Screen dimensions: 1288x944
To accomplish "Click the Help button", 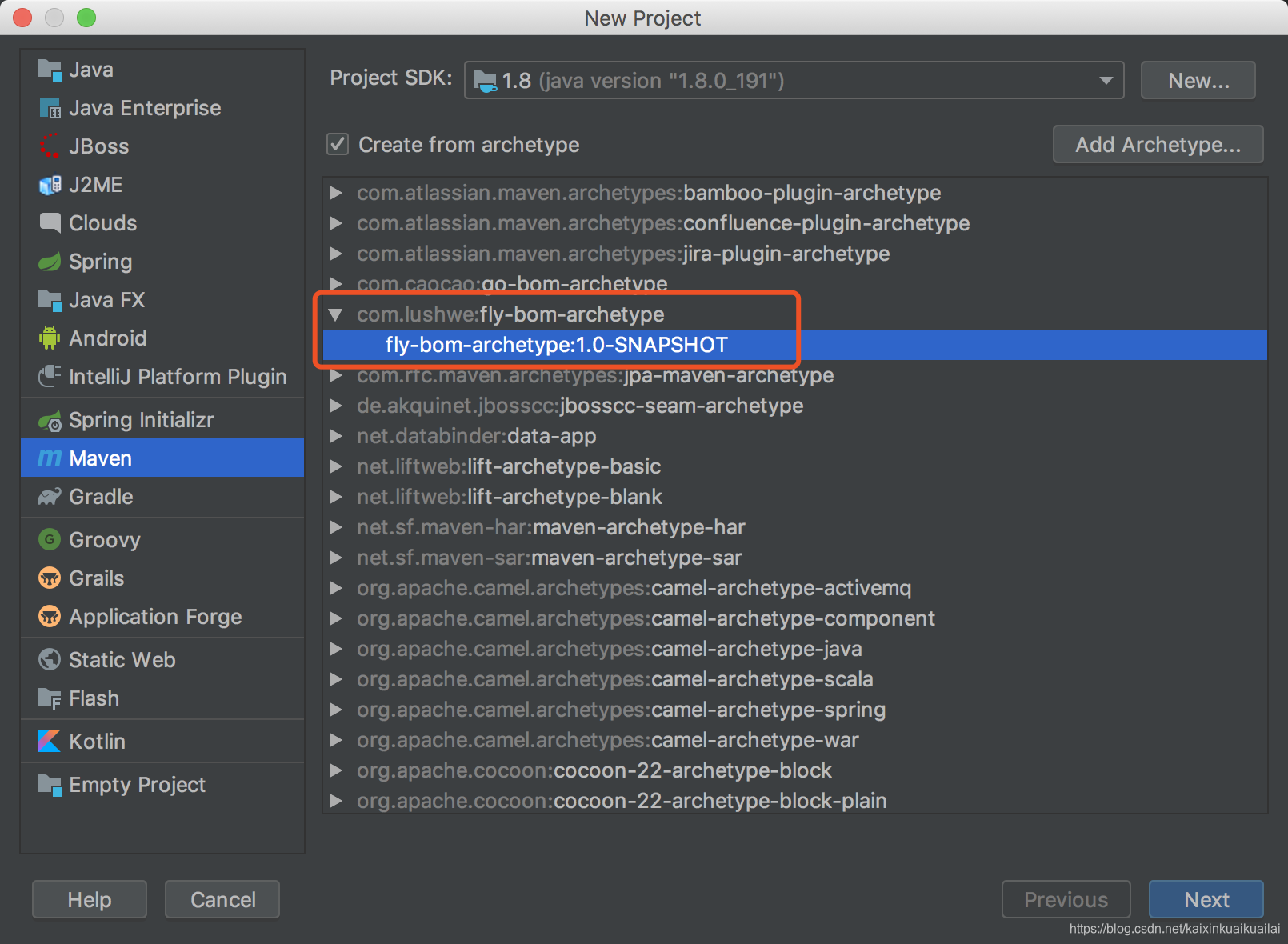I will pos(90,899).
